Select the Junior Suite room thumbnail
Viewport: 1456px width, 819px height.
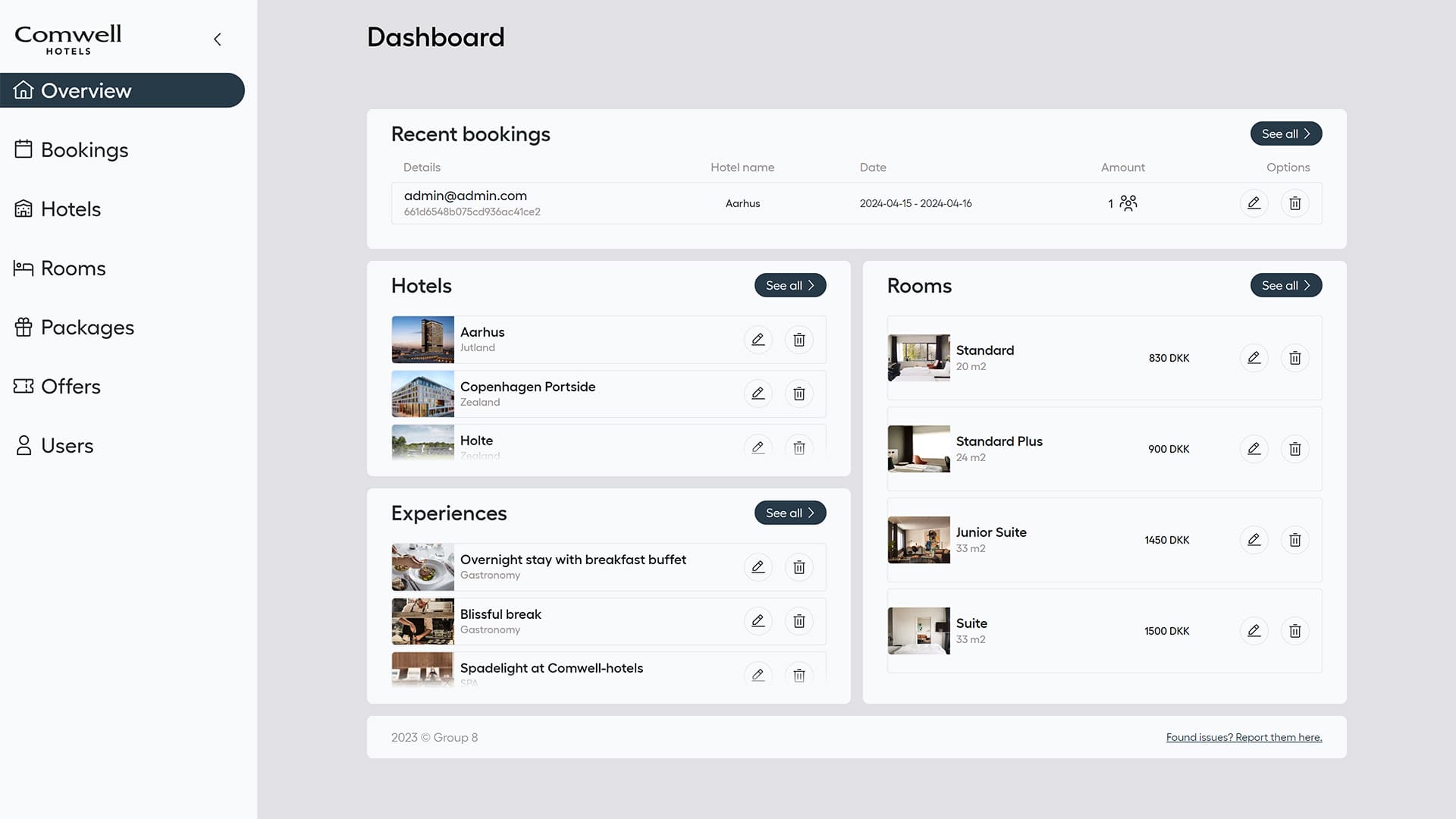(x=918, y=540)
